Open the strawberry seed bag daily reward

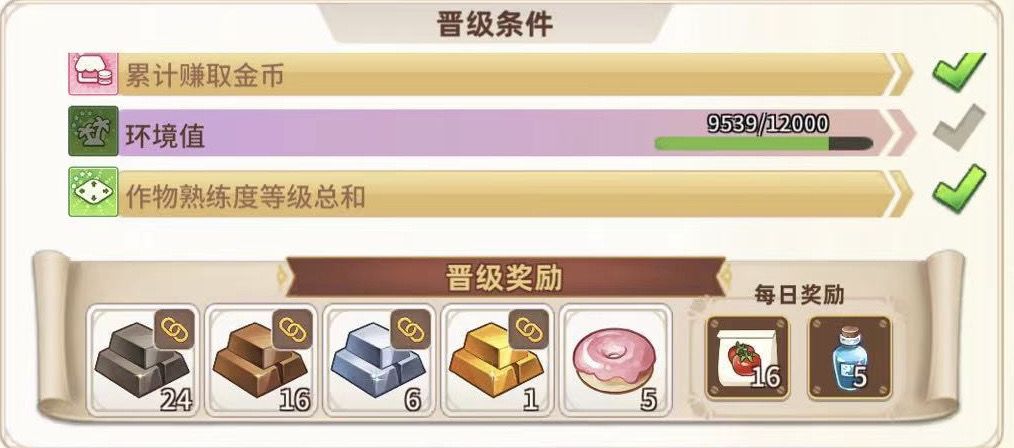(747, 357)
